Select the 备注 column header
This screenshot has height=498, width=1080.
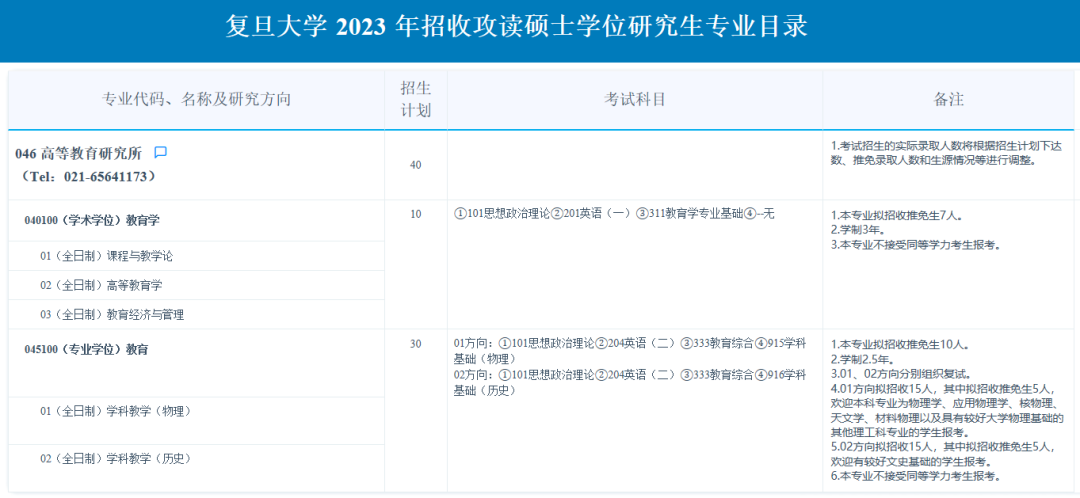(x=948, y=99)
